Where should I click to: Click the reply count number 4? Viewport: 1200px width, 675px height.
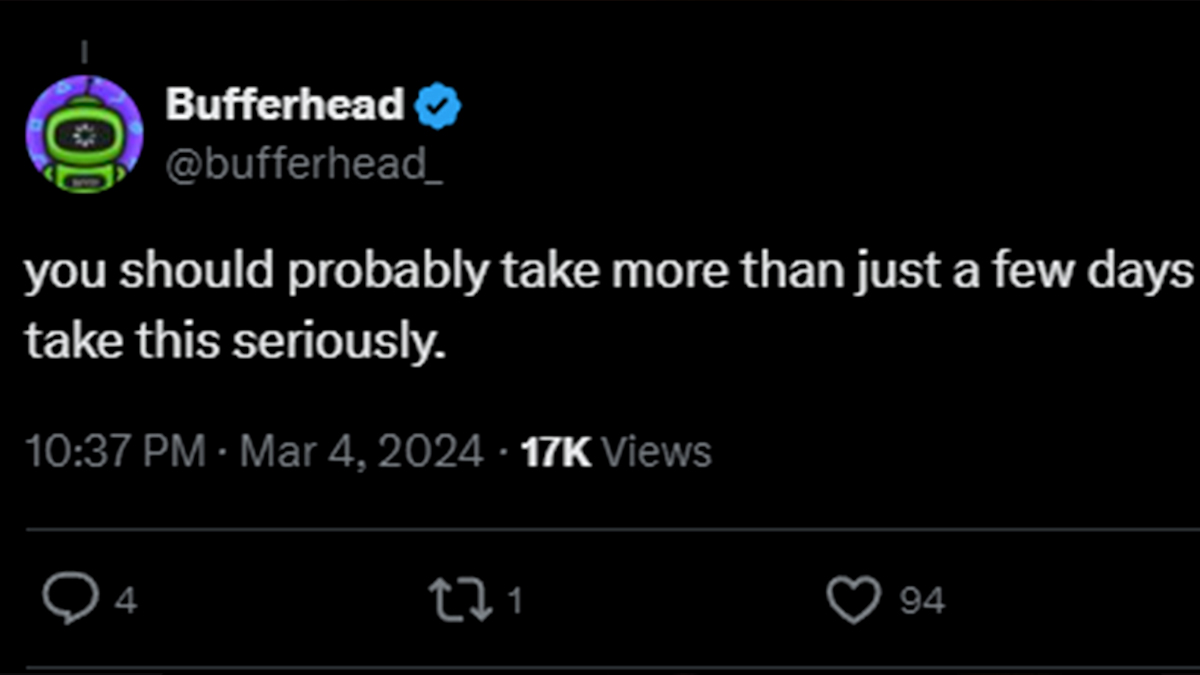pos(126,602)
